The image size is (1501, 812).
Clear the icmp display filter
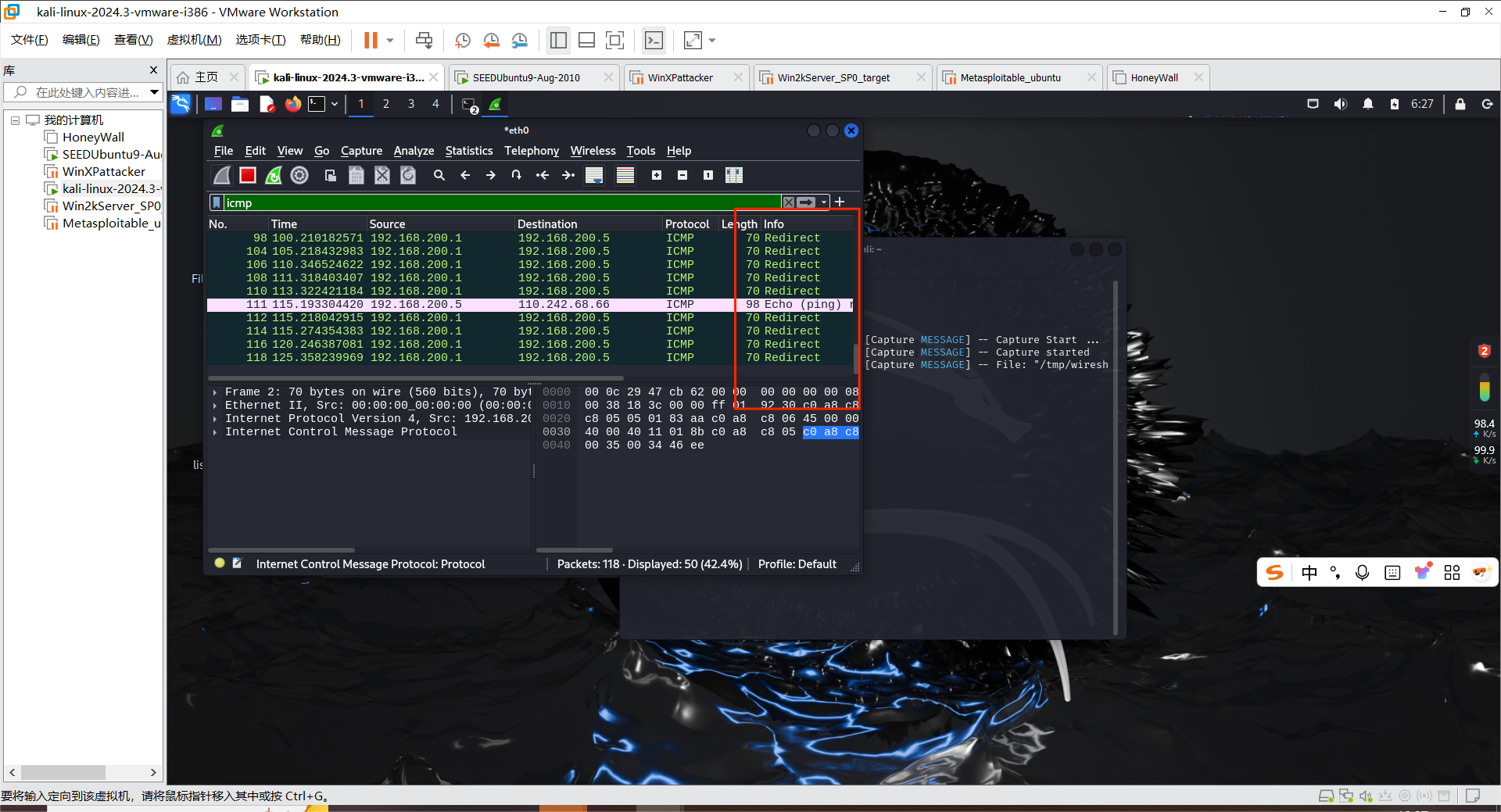(789, 202)
